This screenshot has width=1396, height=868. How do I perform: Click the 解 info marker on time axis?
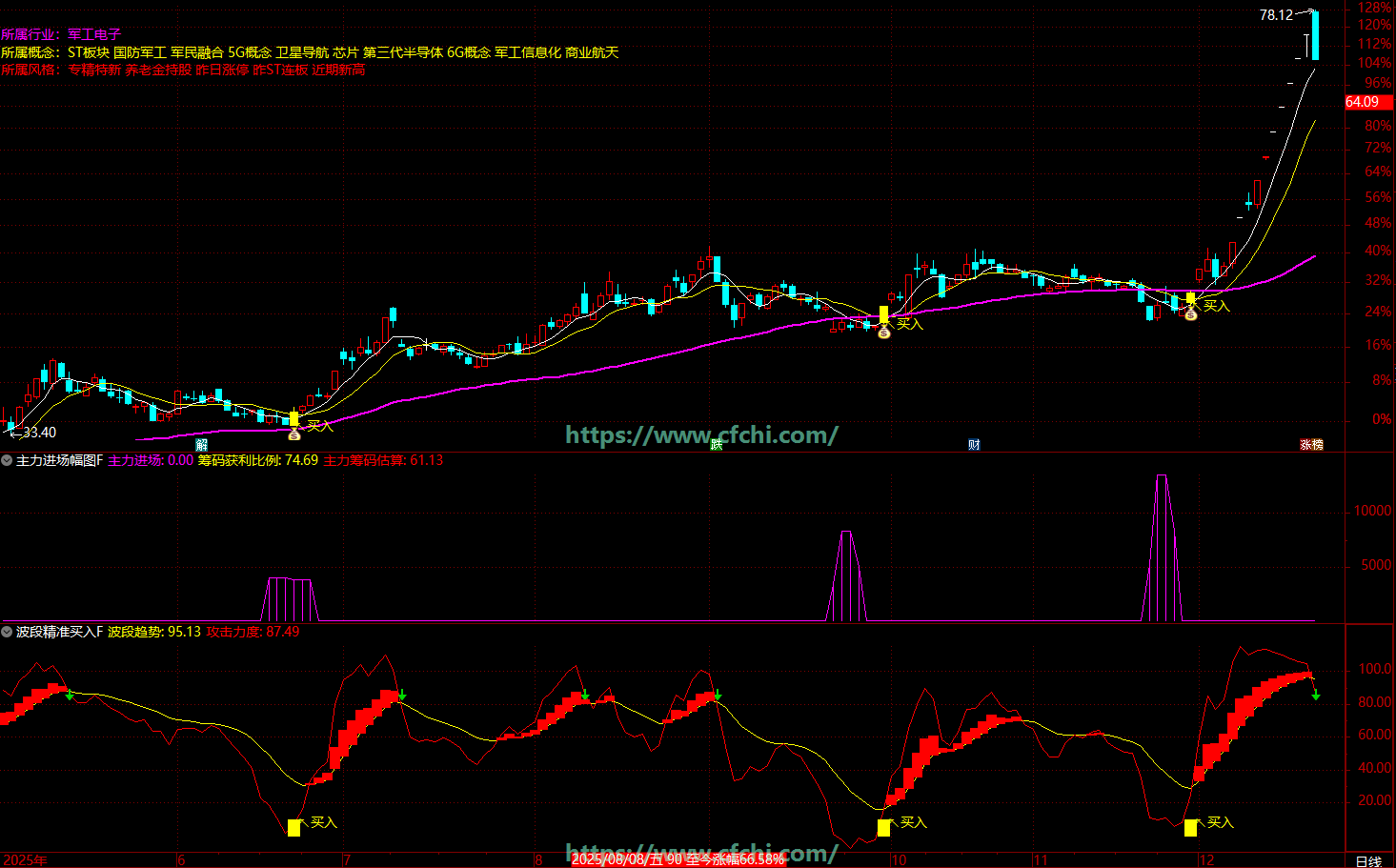click(201, 445)
